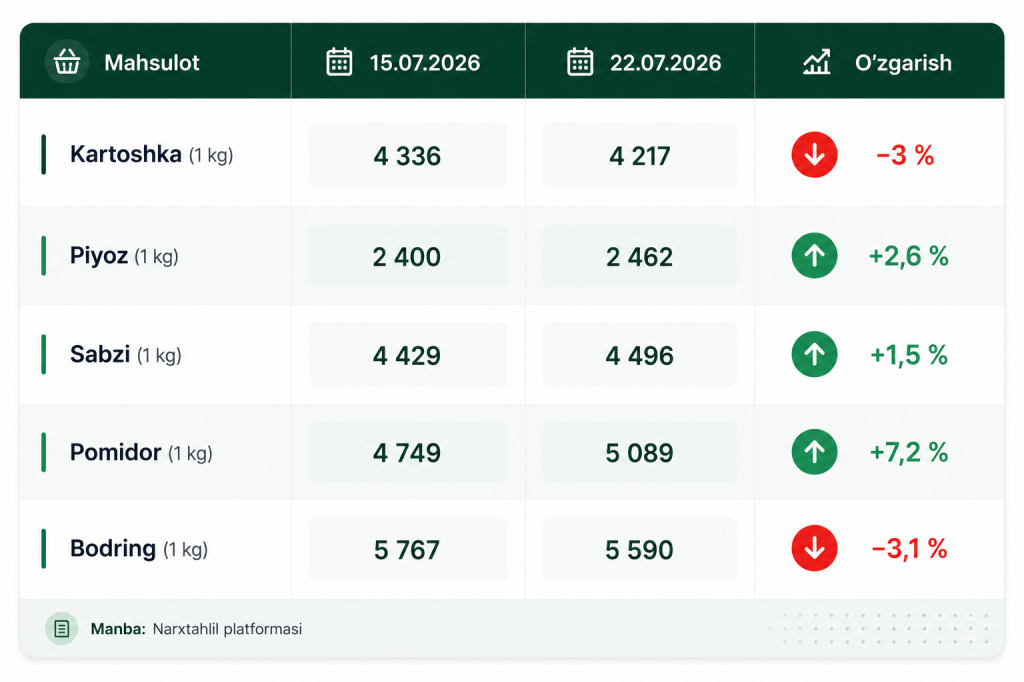This screenshot has width=1024, height=682.
Task: Click the red down arrow for Kartoshka
Action: (814, 155)
